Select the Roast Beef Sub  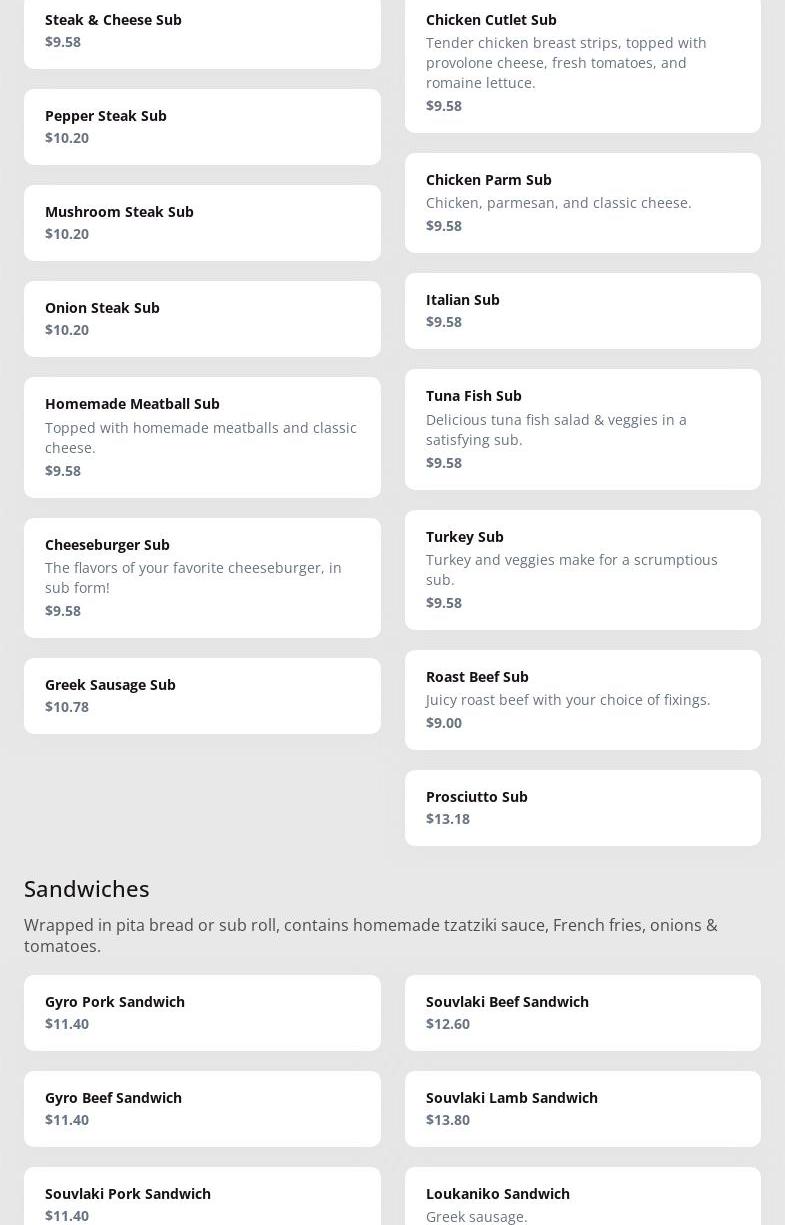coord(582,700)
